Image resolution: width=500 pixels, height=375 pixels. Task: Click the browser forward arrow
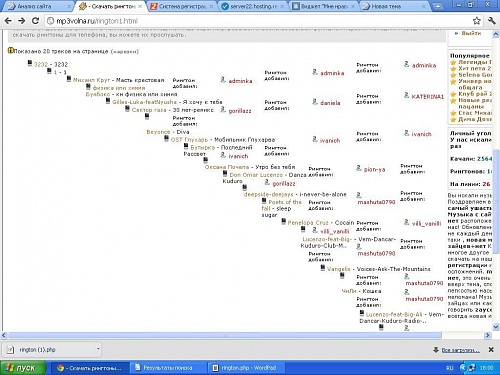point(22,21)
